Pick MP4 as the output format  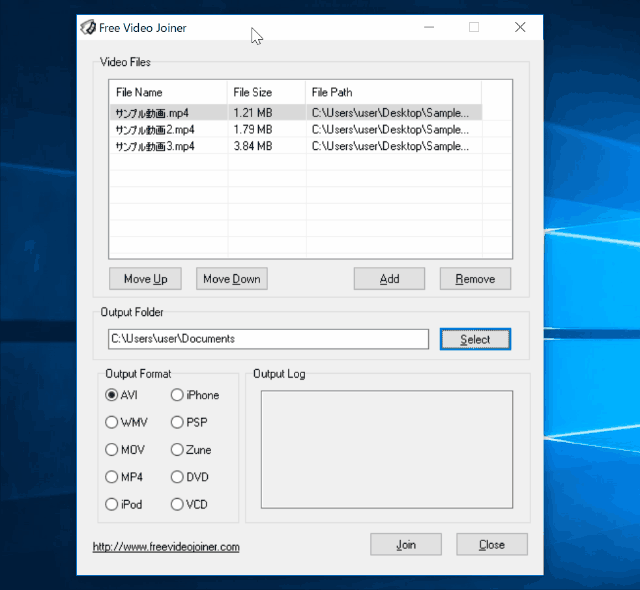point(111,477)
